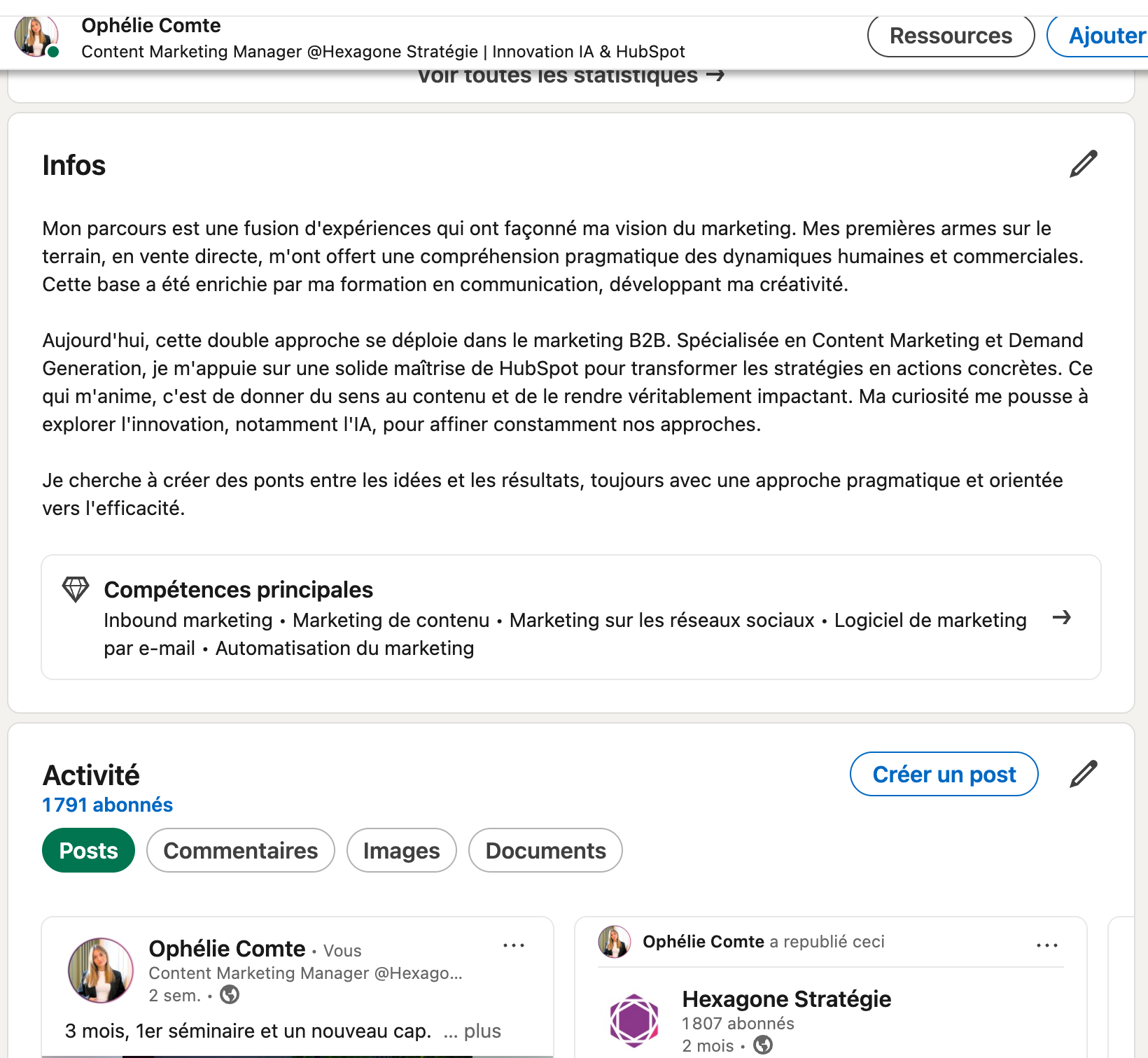Expand the post with the plus link
This screenshot has height=1058, width=1148.
[484, 1030]
